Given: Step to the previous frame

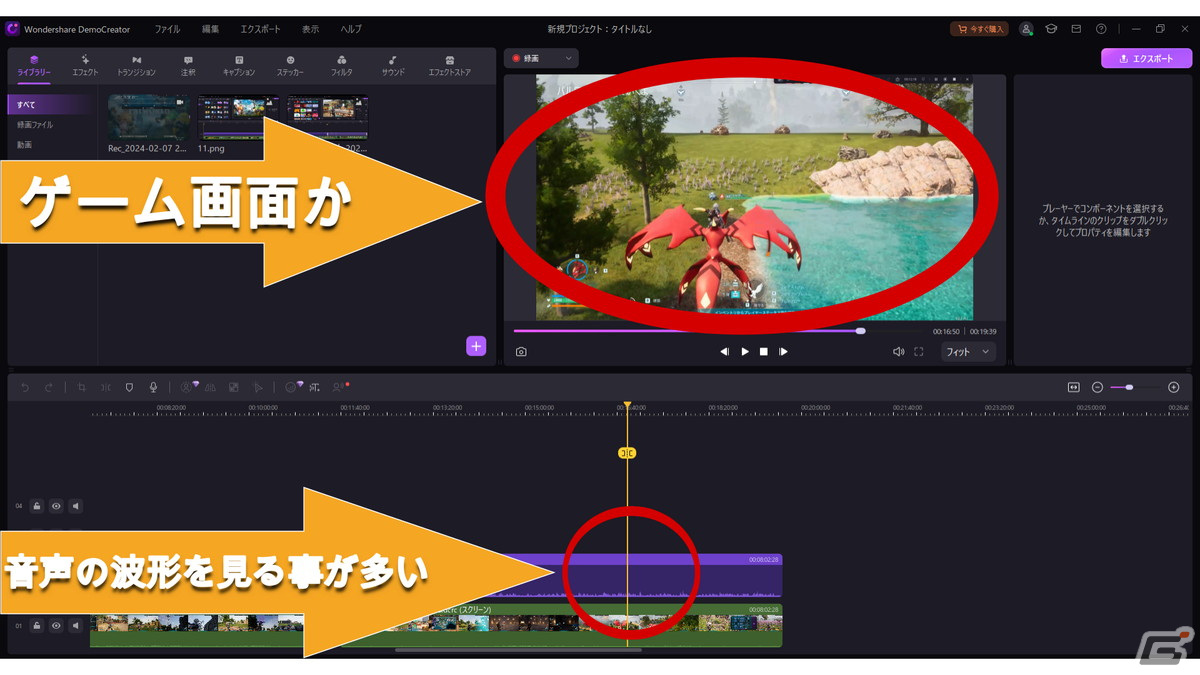Looking at the screenshot, I should 724,352.
